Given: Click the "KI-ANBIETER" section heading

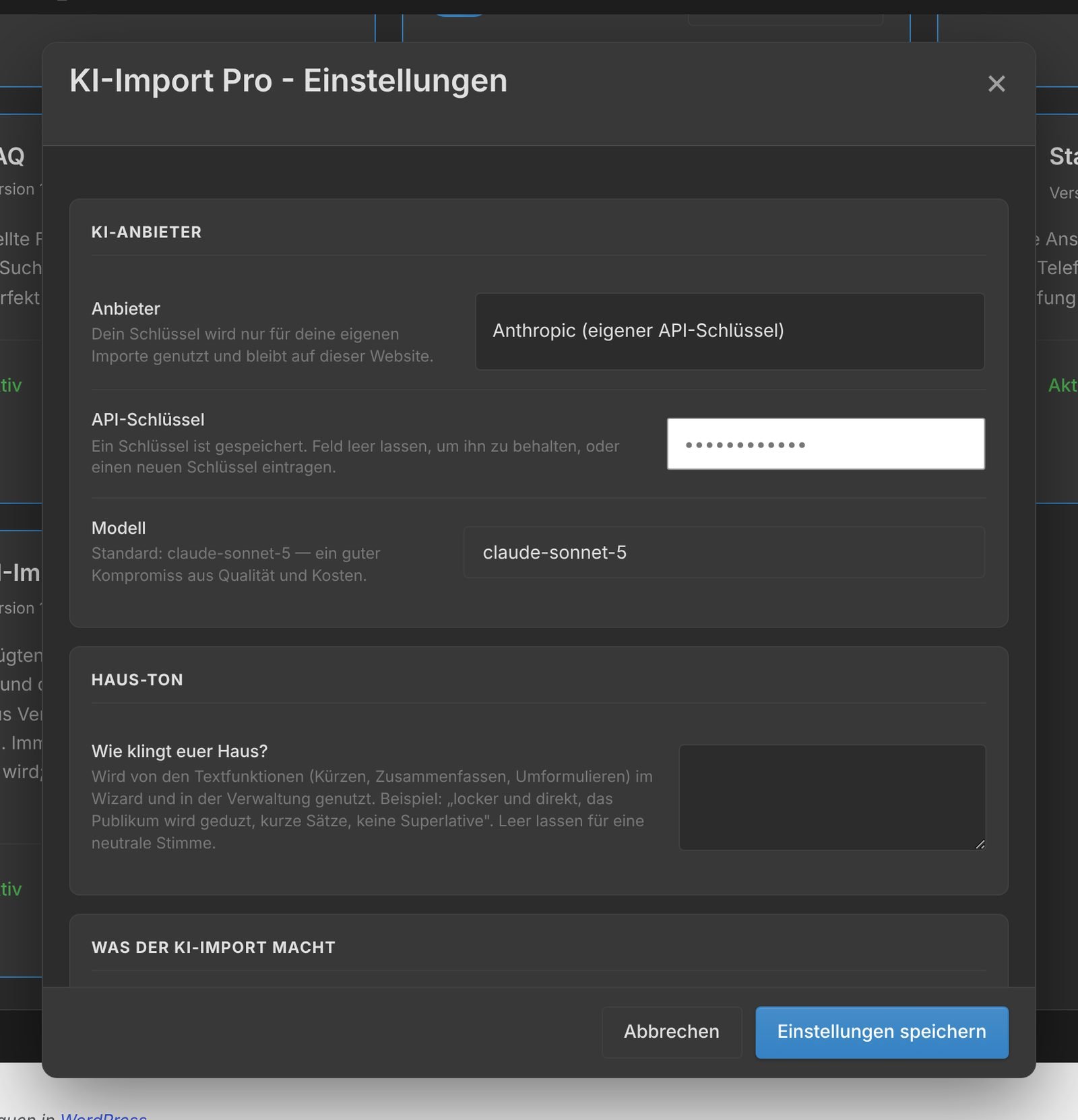Looking at the screenshot, I should click(146, 232).
